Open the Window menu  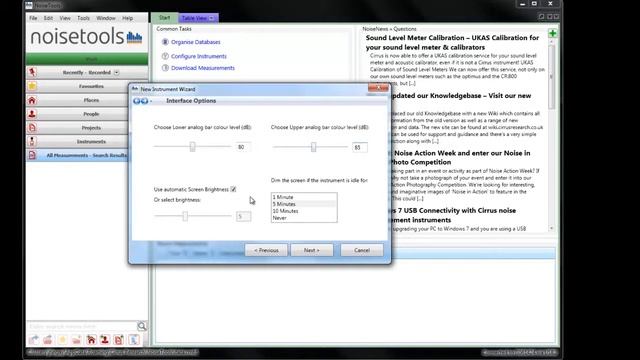(106, 18)
